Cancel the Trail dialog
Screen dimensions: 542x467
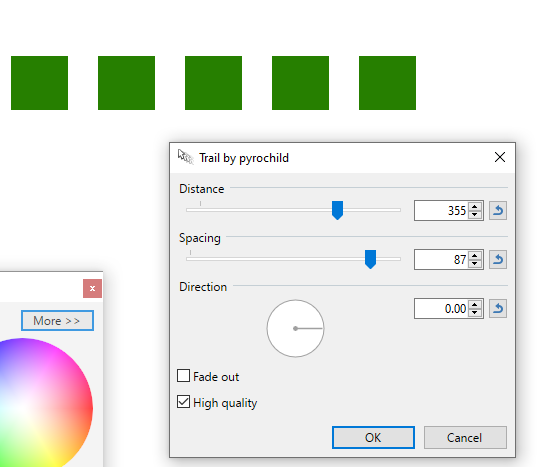[465, 438]
